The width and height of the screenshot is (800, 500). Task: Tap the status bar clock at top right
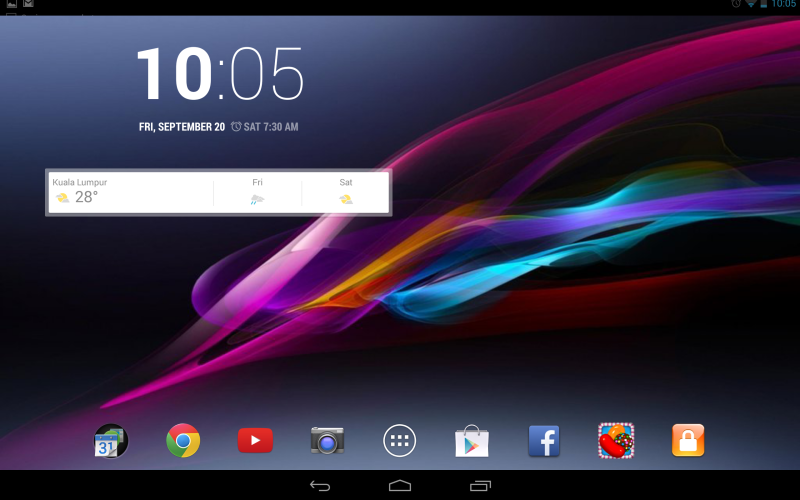tap(784, 5)
